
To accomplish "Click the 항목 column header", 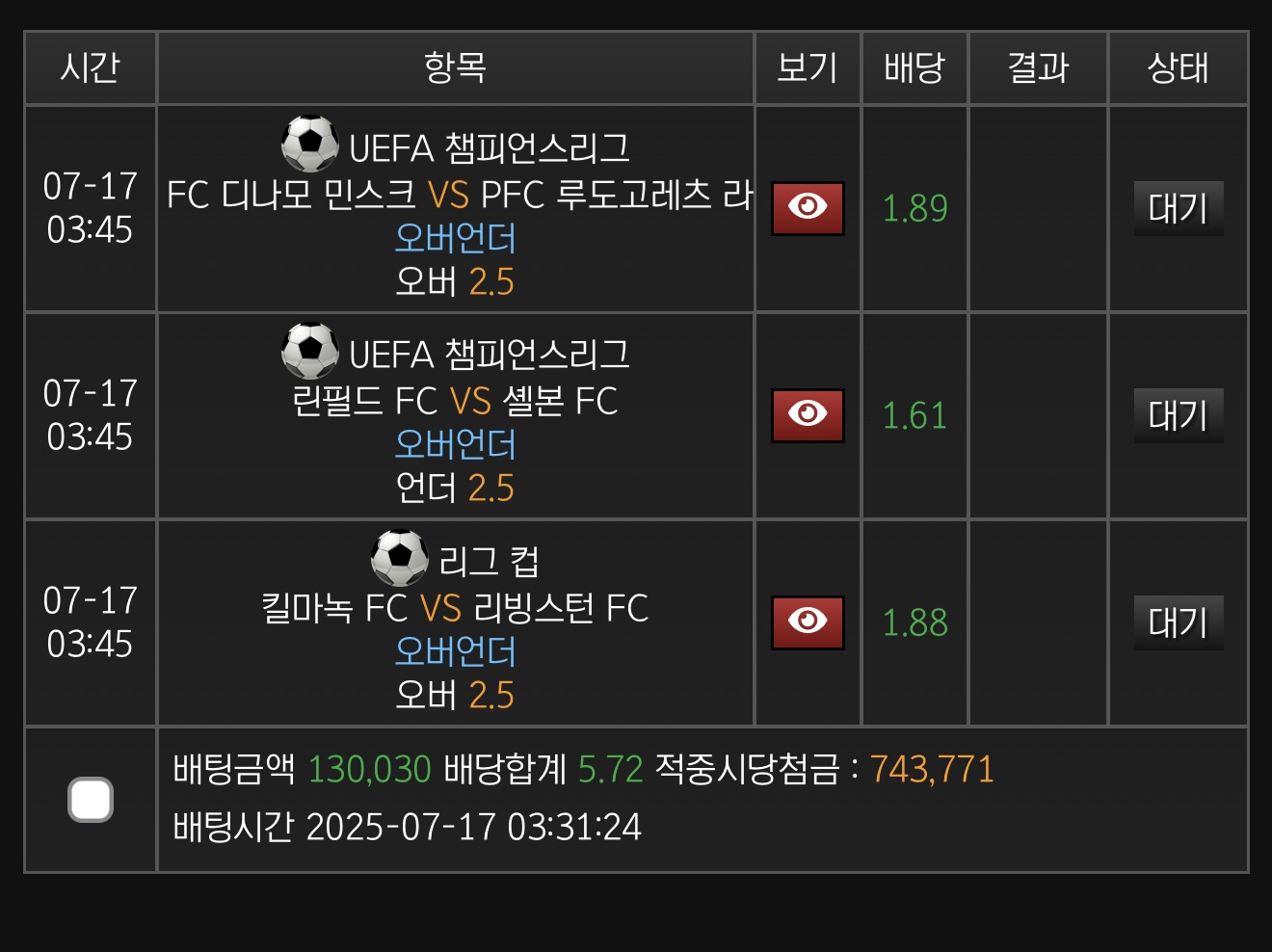I will 455,67.
